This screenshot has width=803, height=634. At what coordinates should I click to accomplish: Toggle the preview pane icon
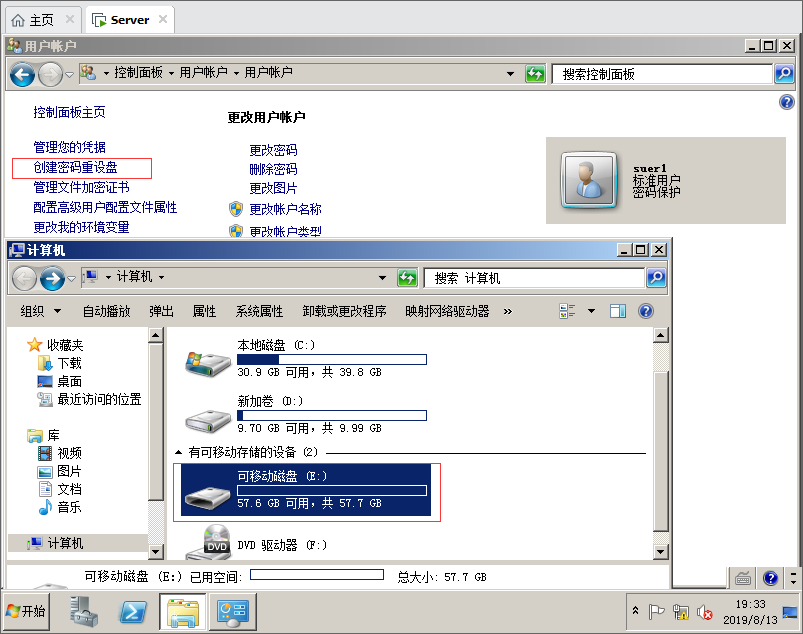(x=617, y=311)
